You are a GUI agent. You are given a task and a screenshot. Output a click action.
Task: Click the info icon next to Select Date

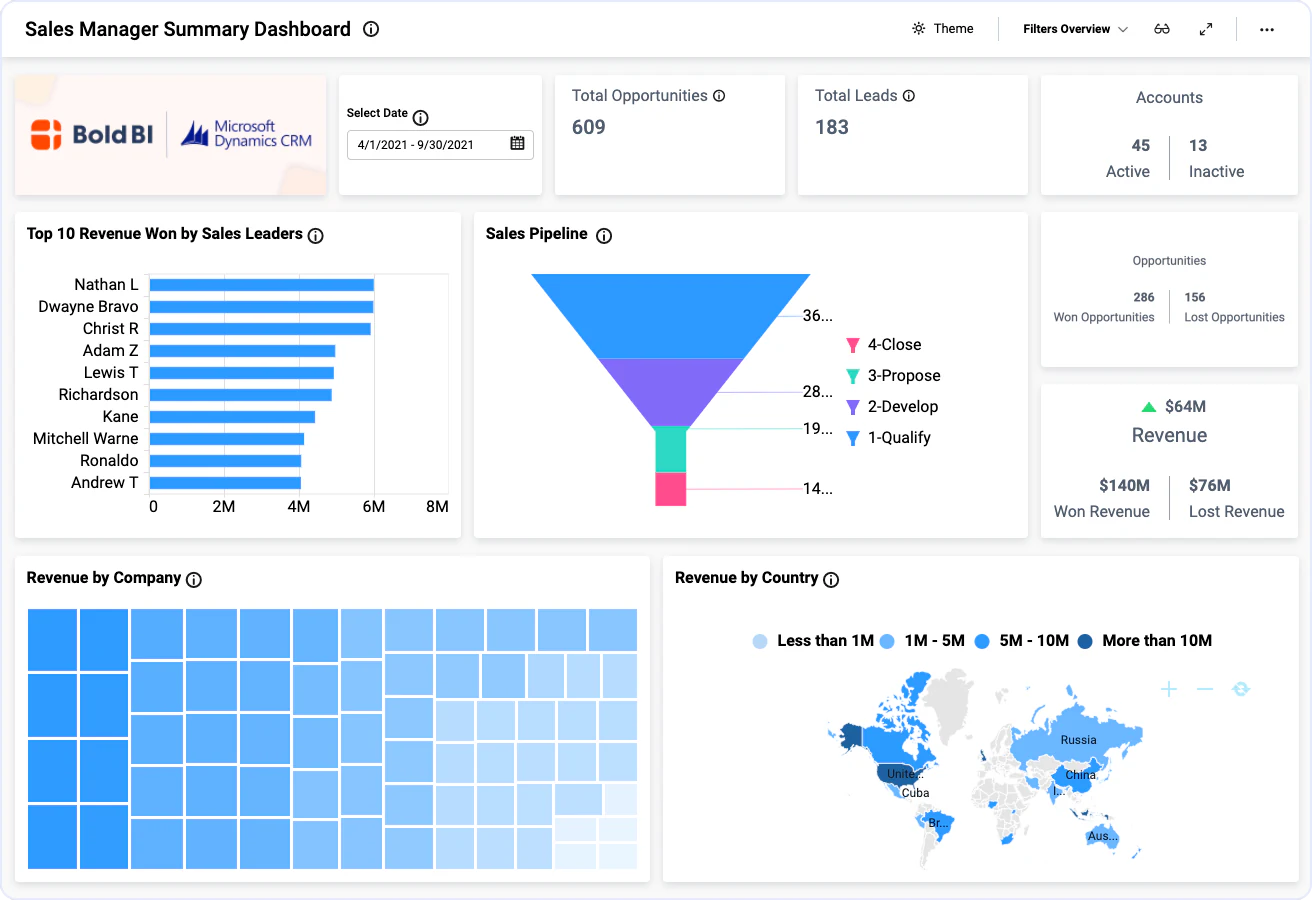point(420,117)
